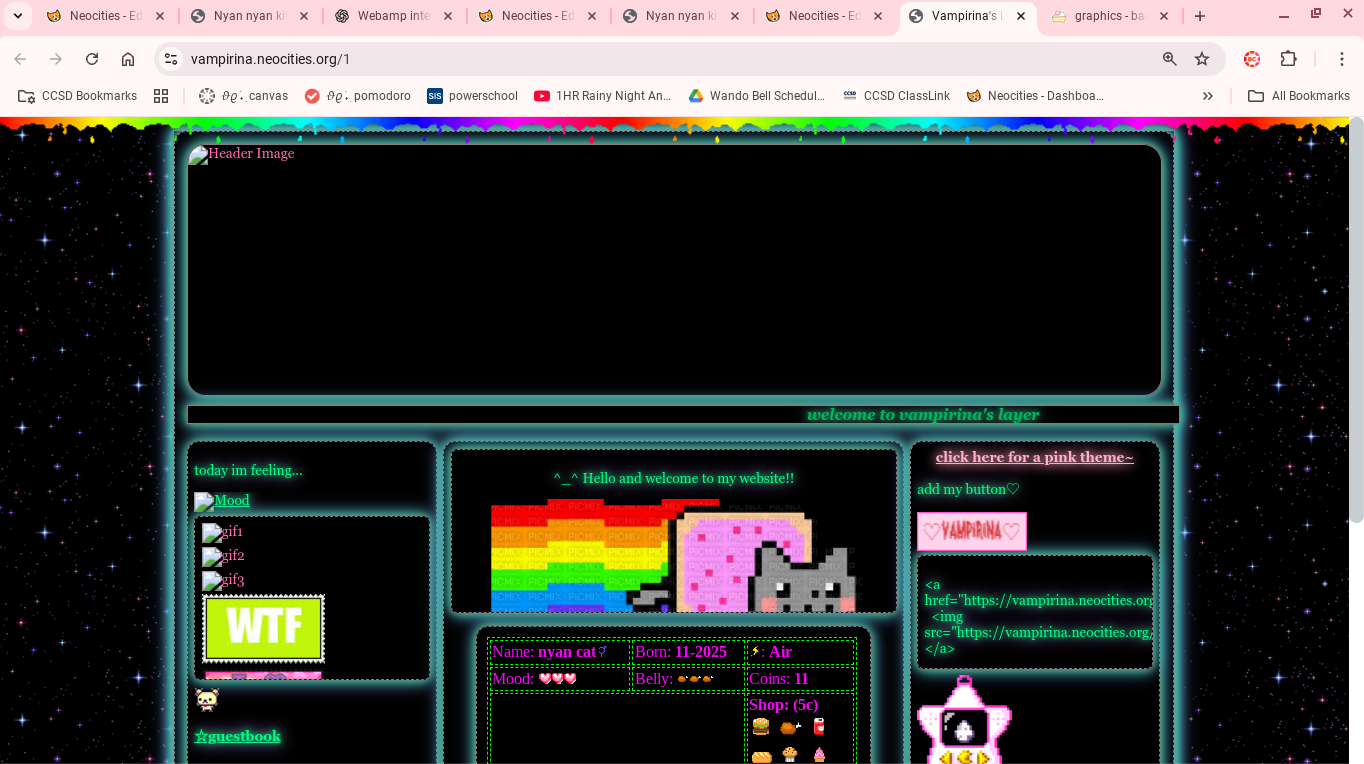Reload the page with refresh icon
1364x764 pixels.
point(92,59)
